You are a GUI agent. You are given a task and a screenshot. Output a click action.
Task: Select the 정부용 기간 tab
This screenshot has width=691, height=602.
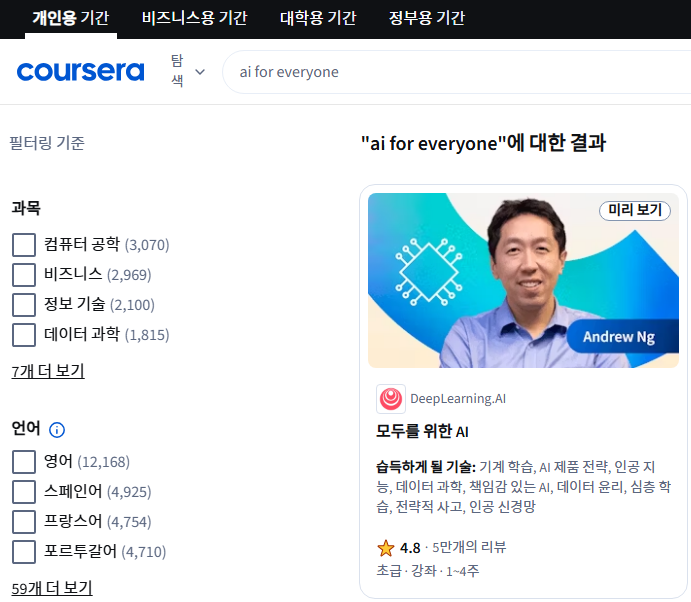pyautogui.click(x=427, y=19)
